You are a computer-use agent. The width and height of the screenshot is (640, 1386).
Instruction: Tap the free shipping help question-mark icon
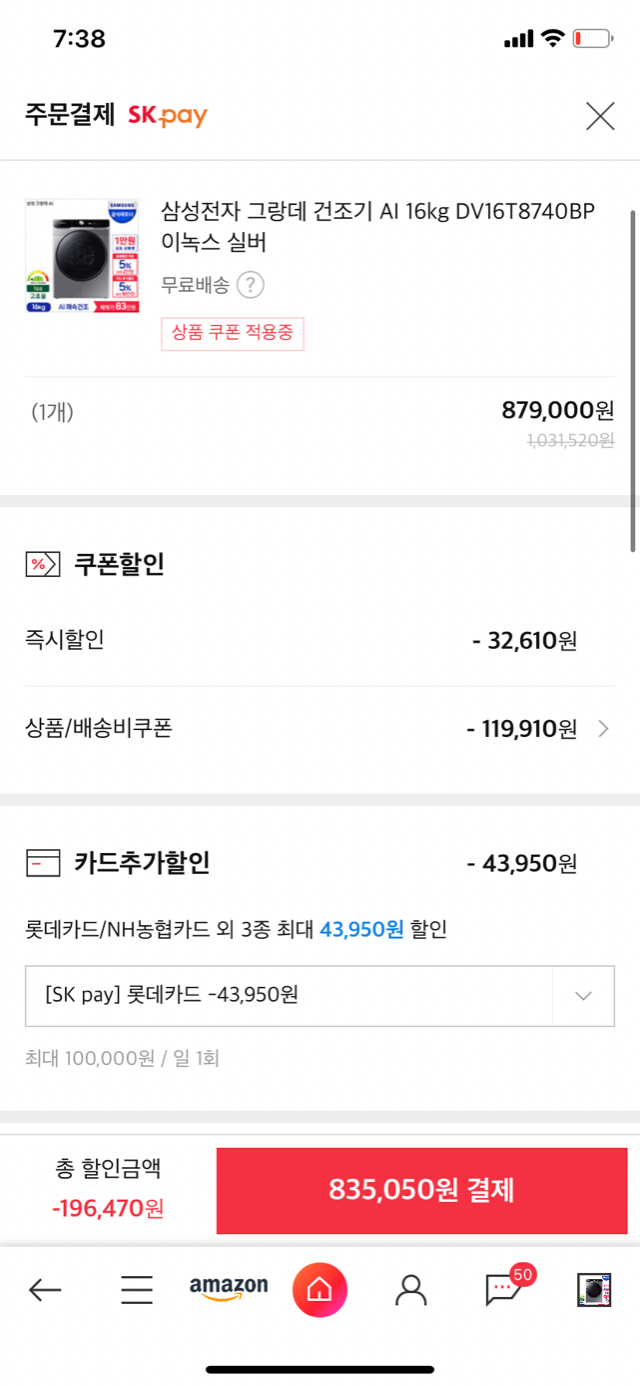[250, 285]
